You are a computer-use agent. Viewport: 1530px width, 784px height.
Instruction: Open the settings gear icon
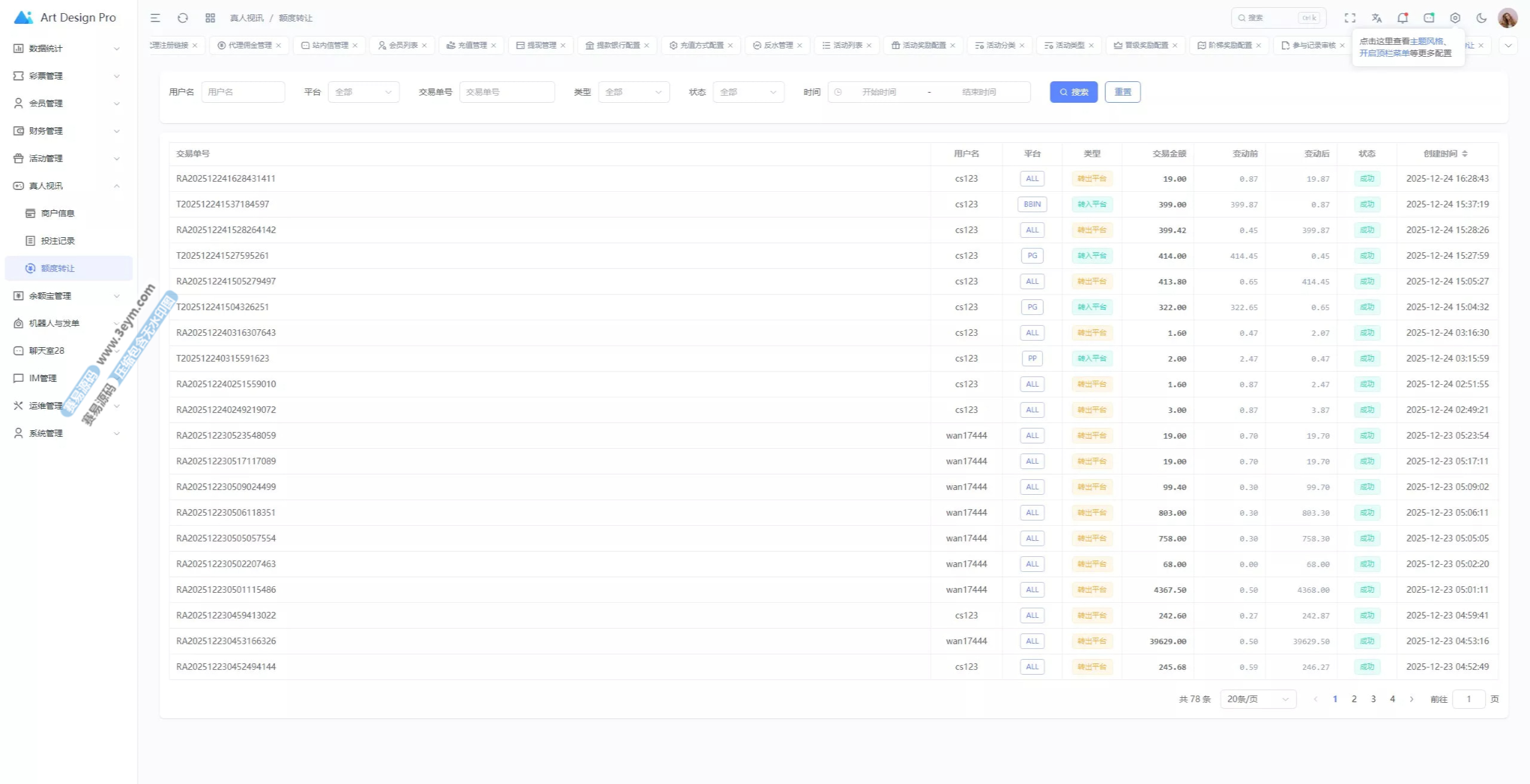point(1455,18)
